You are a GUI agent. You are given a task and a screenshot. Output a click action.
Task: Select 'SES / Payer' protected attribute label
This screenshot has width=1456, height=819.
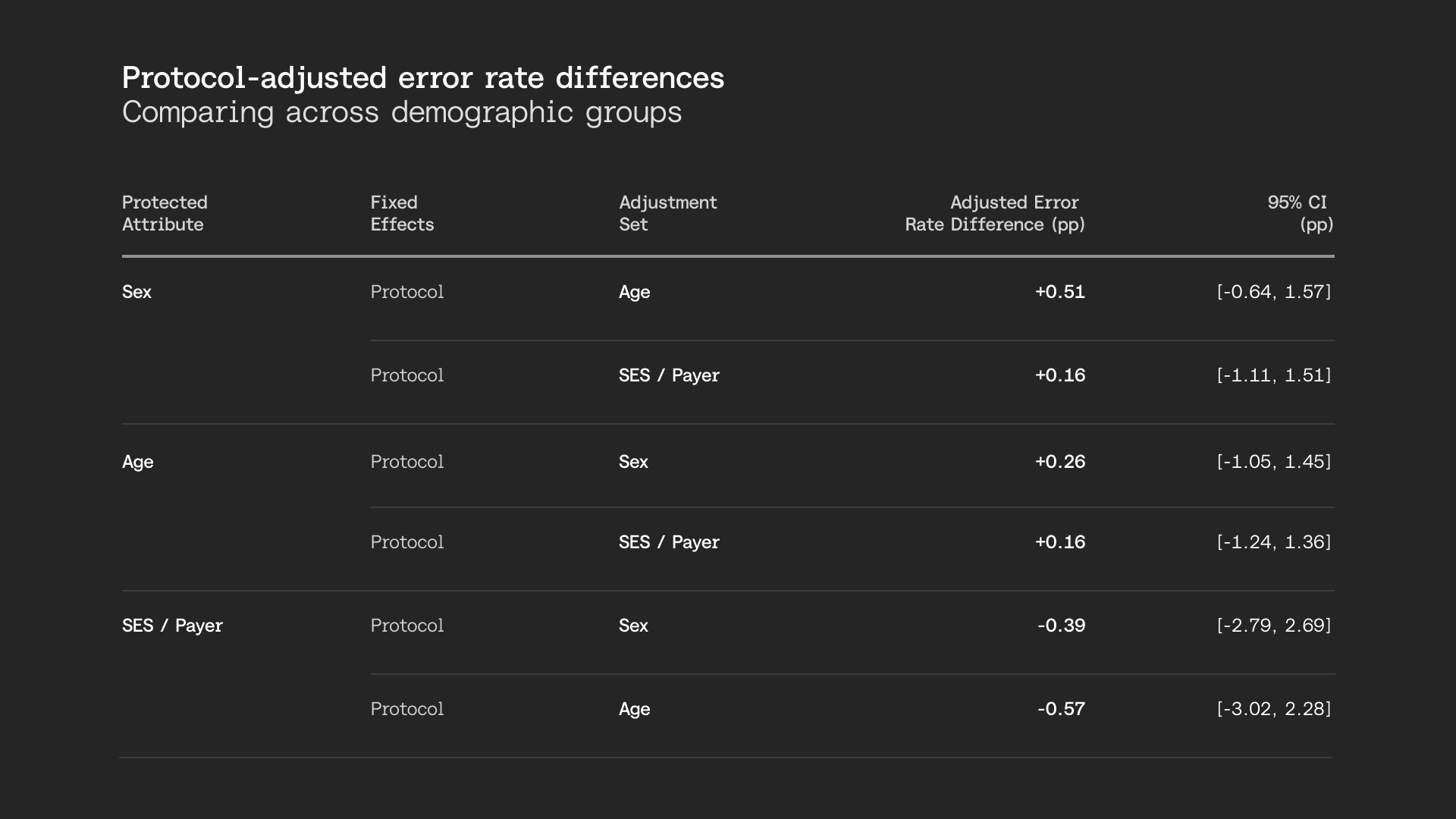pyautogui.click(x=172, y=626)
